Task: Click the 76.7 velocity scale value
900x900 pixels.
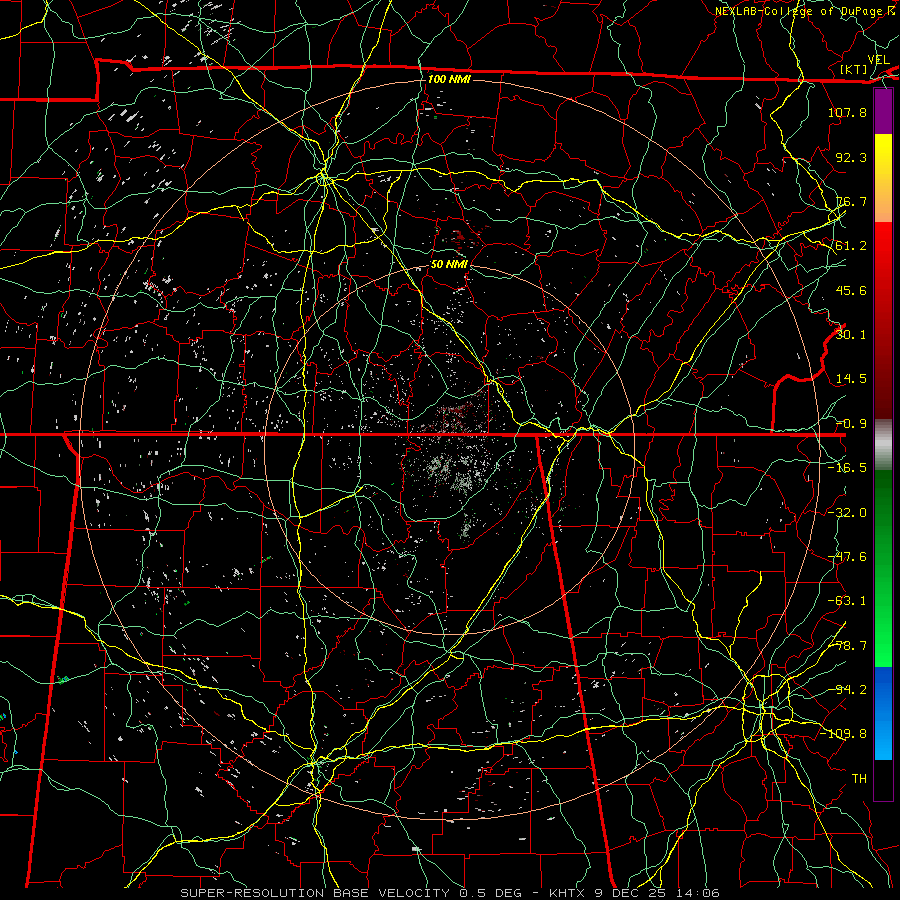Action: pos(851,201)
